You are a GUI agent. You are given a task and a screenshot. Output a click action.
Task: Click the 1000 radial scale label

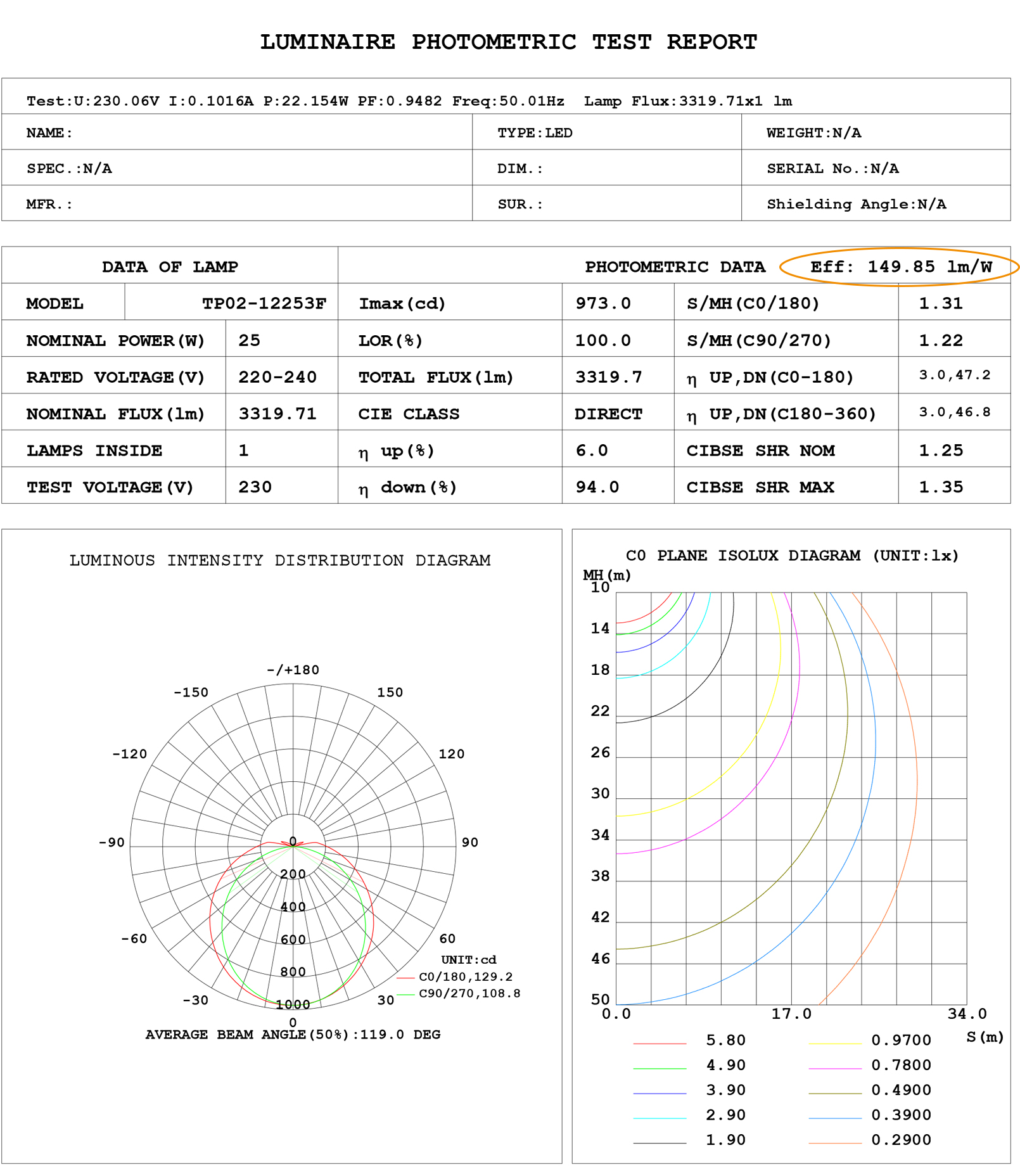point(293,1005)
